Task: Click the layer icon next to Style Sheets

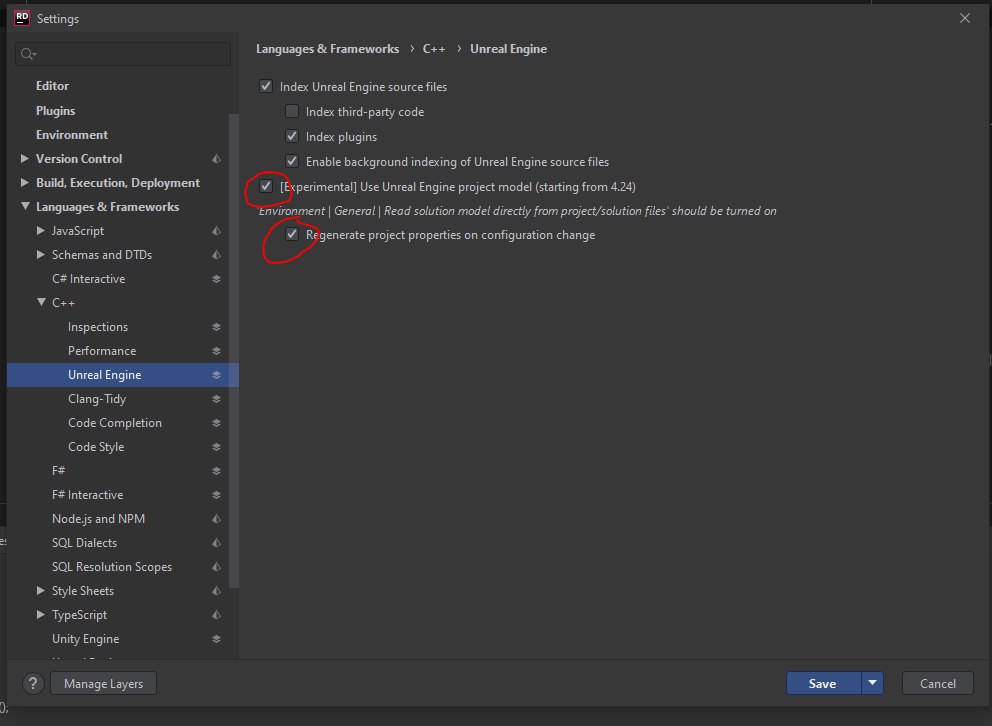Action: [216, 591]
